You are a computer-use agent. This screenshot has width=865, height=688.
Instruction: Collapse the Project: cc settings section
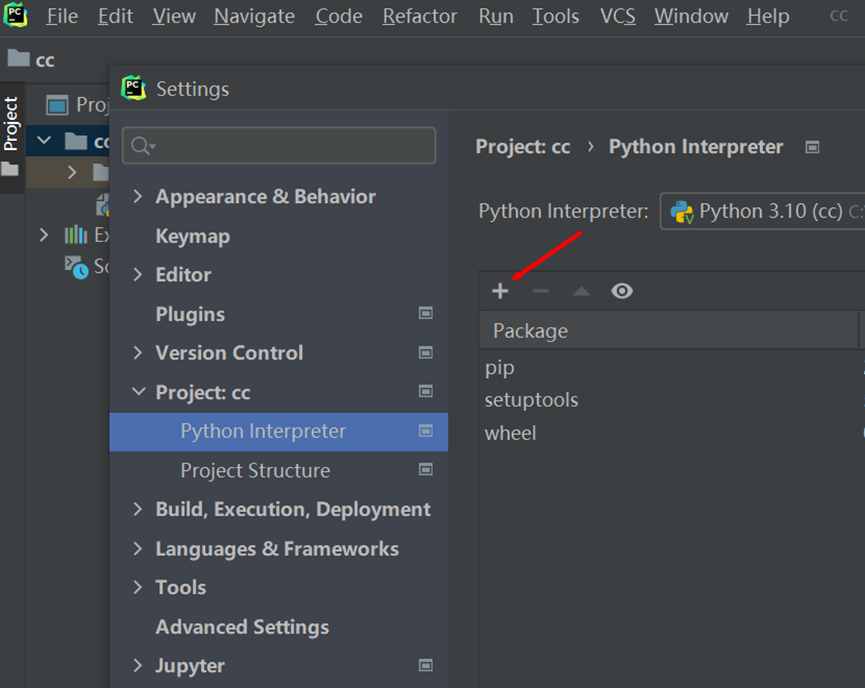coord(138,392)
